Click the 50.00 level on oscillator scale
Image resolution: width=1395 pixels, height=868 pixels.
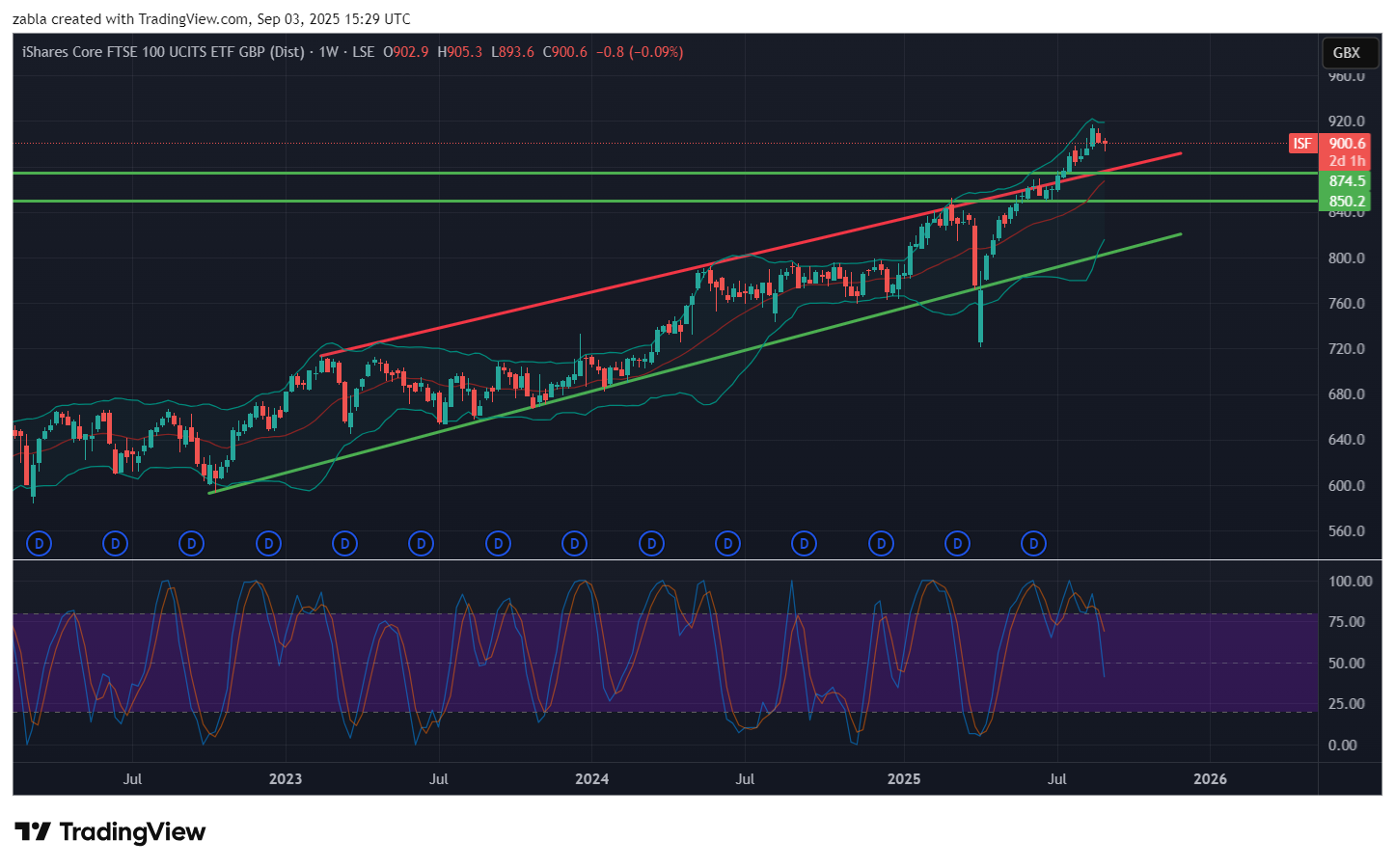(x=1346, y=664)
